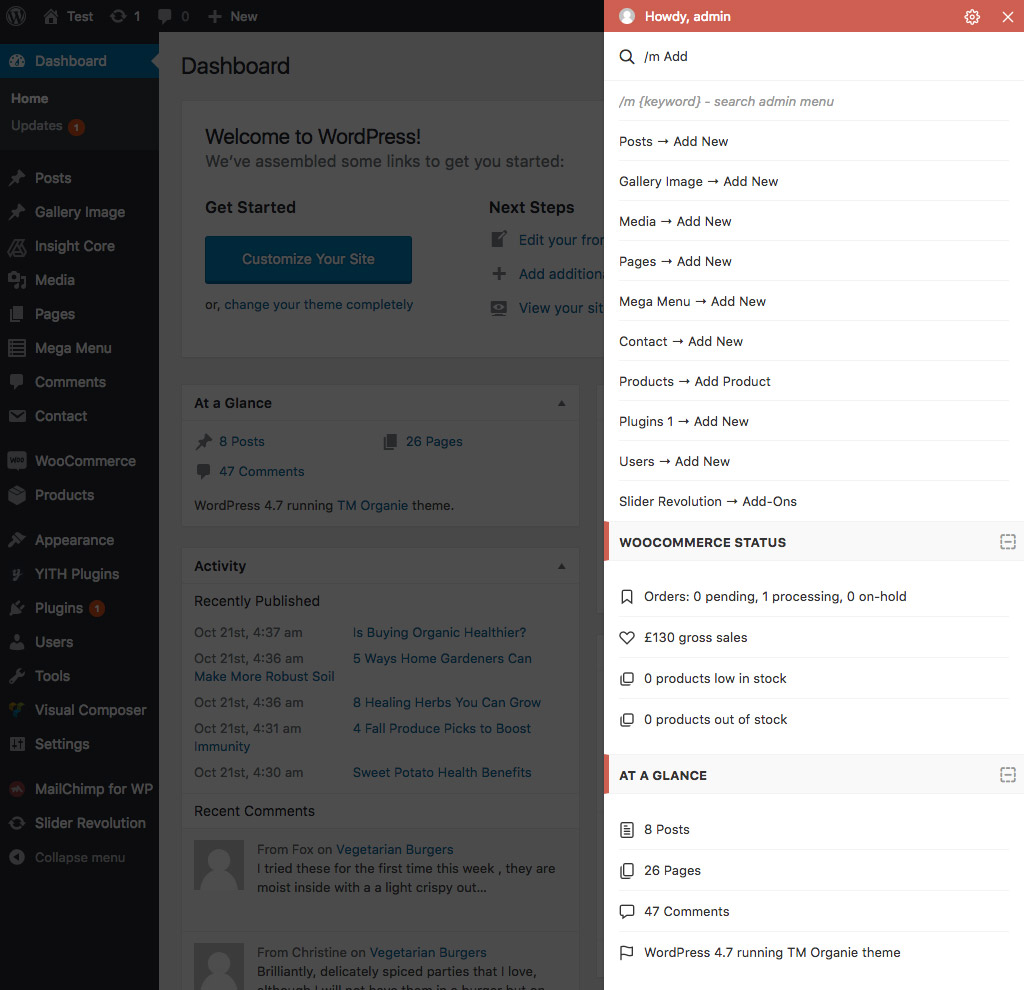Follow change your theme completely link
The width and height of the screenshot is (1024, 990).
(x=319, y=304)
